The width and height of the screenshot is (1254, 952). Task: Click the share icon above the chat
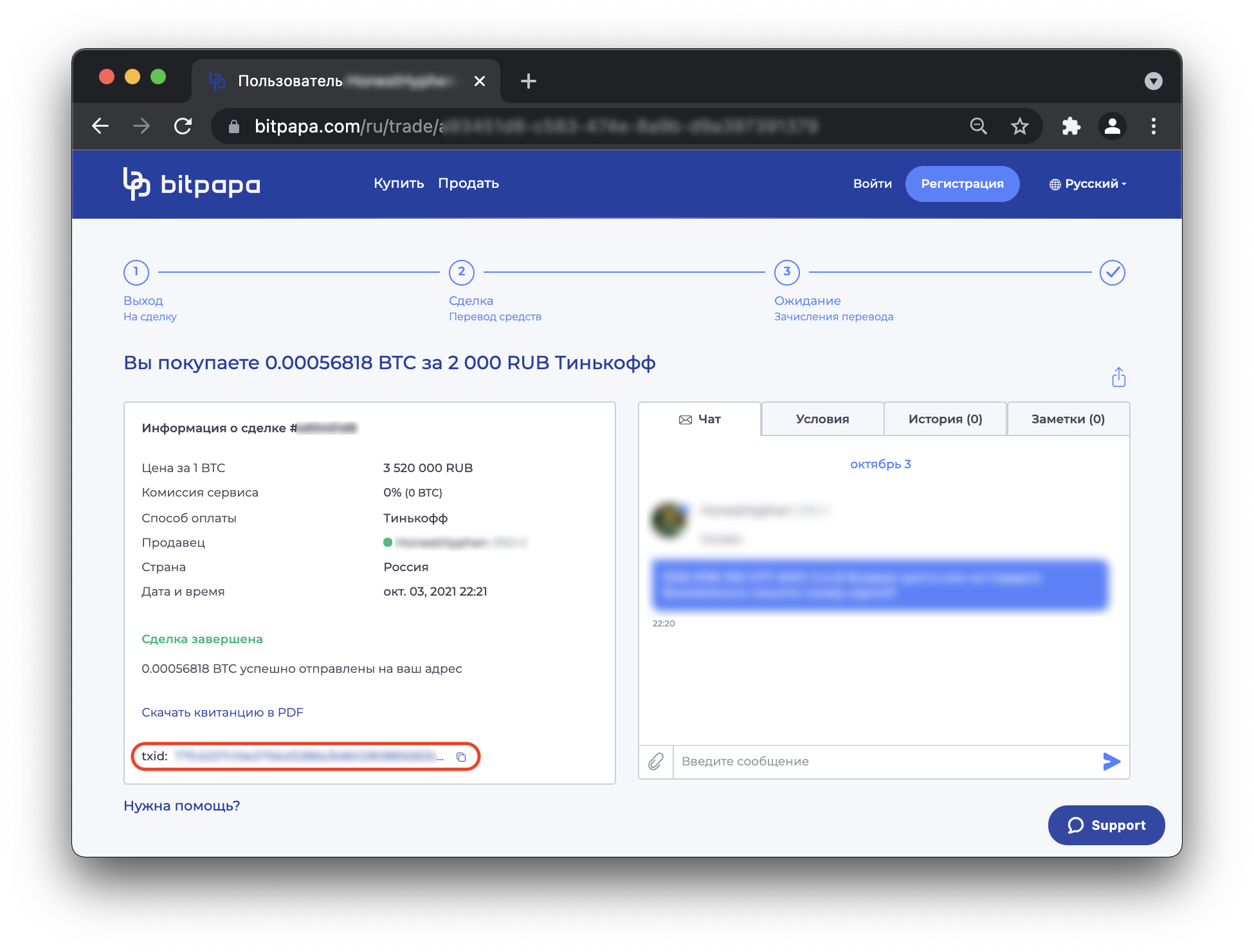point(1119,377)
